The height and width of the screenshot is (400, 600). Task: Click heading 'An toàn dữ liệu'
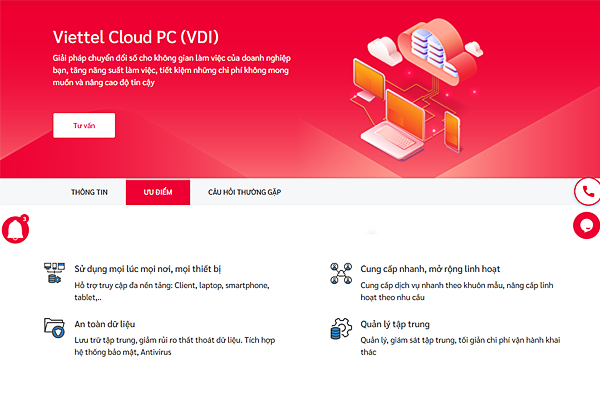105,324
